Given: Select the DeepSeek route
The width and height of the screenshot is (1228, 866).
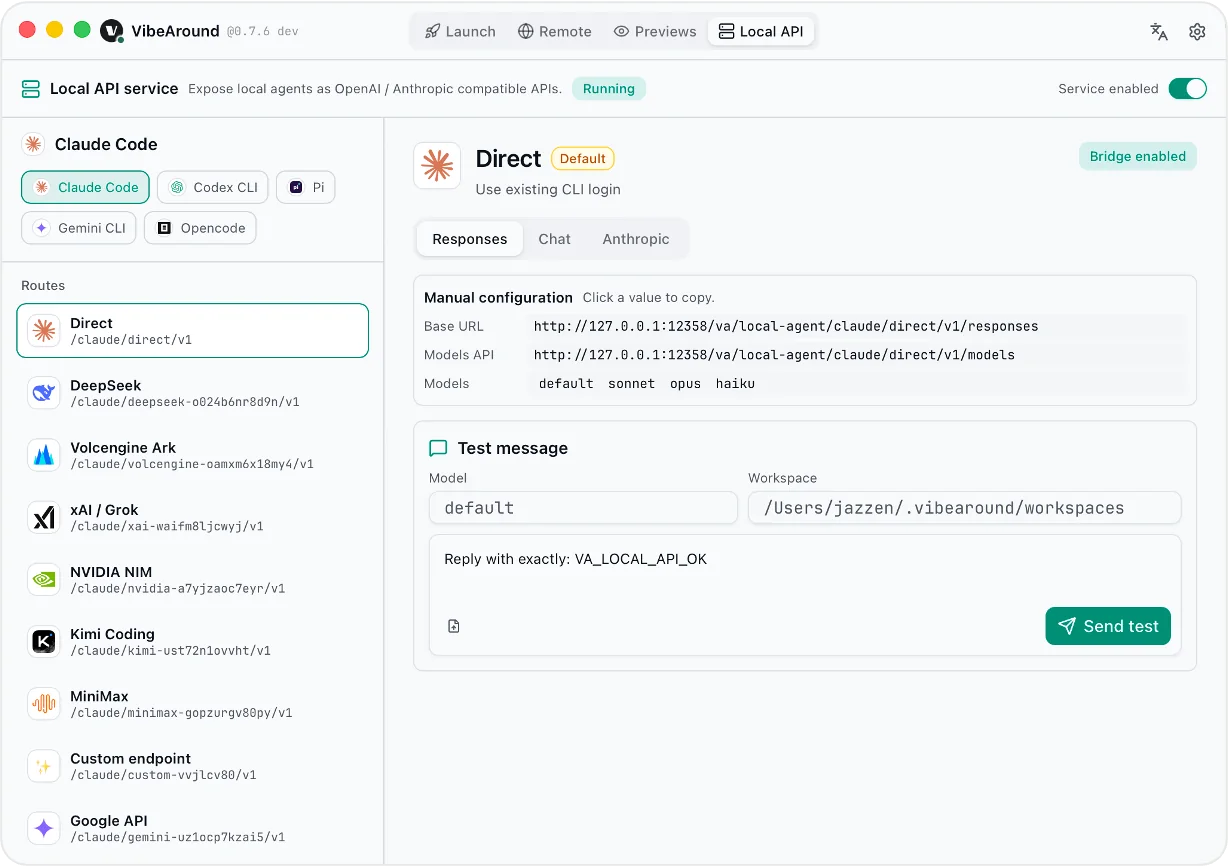Looking at the screenshot, I should pyautogui.click(x=193, y=393).
